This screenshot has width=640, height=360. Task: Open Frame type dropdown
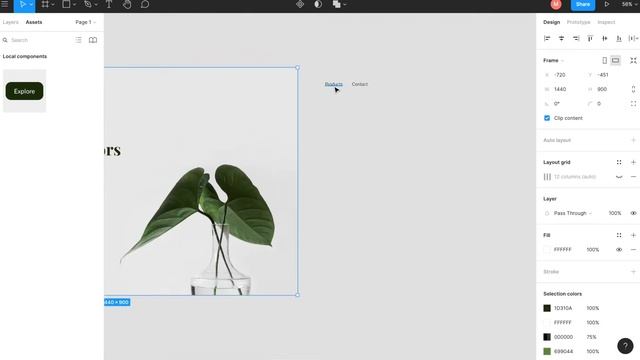pyautogui.click(x=553, y=60)
